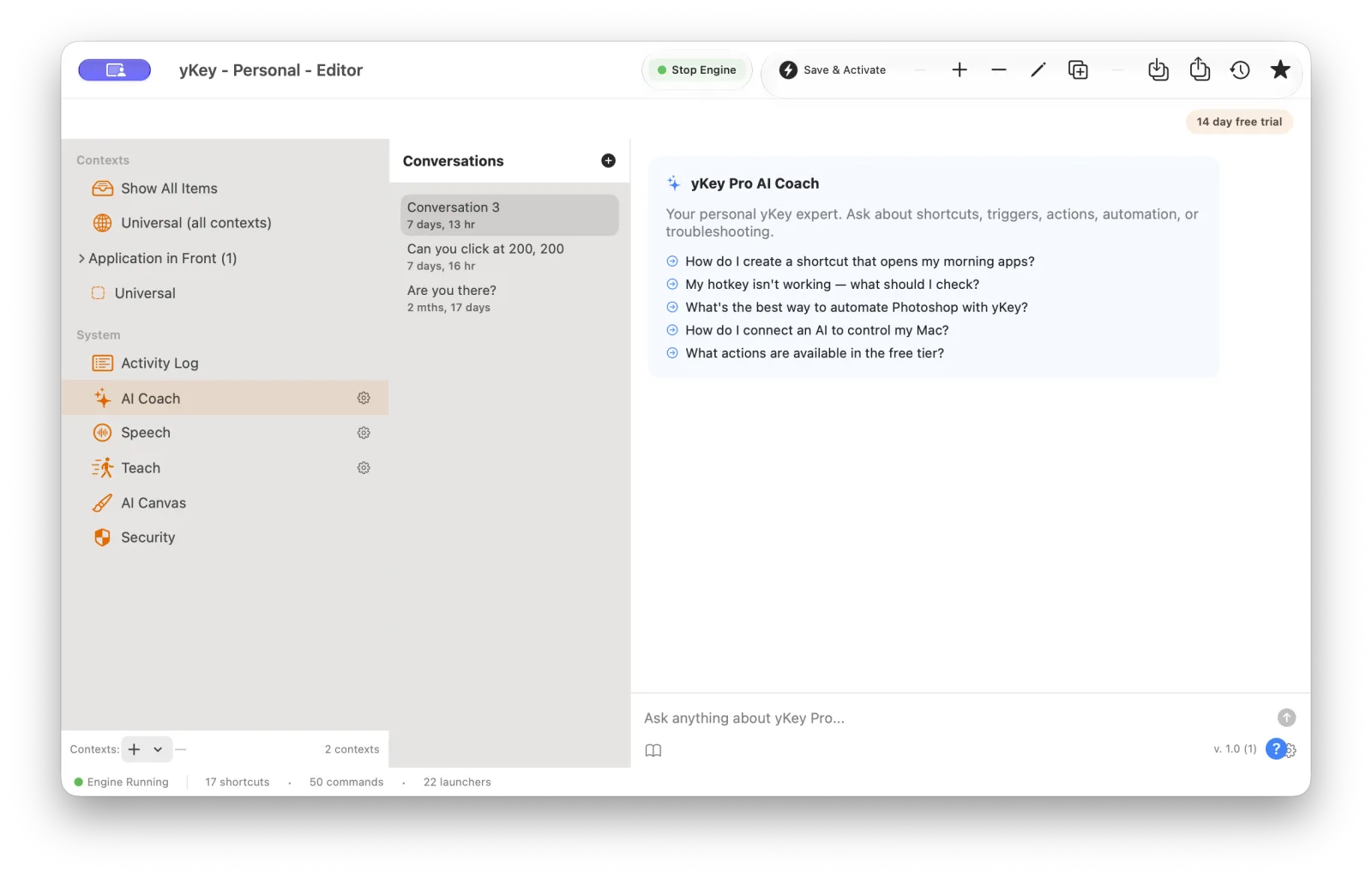This screenshot has width=1372, height=877.
Task: Click the plus icon in the top toolbar
Action: tap(960, 70)
